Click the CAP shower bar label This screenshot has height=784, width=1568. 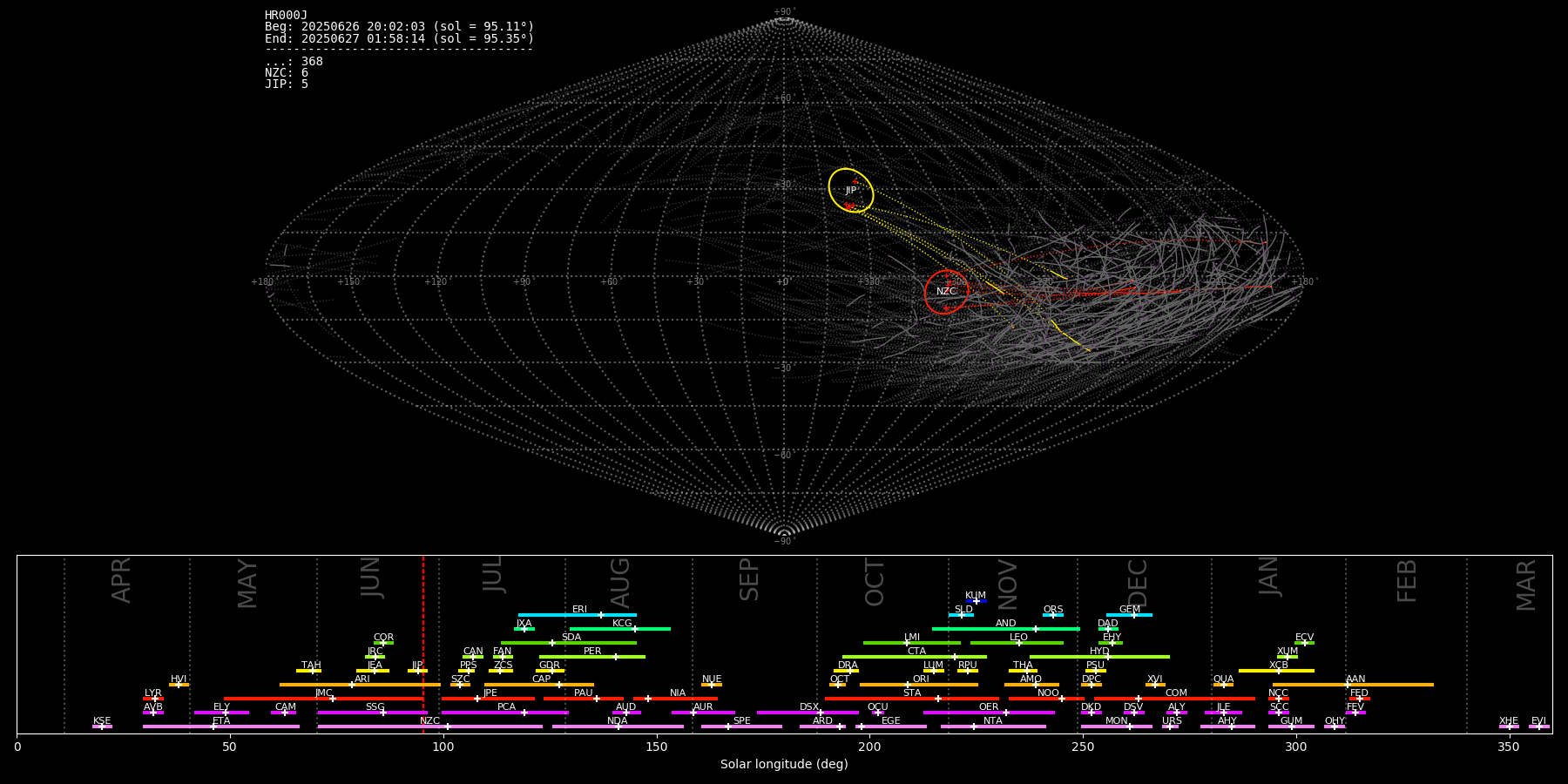pyautogui.click(x=542, y=679)
